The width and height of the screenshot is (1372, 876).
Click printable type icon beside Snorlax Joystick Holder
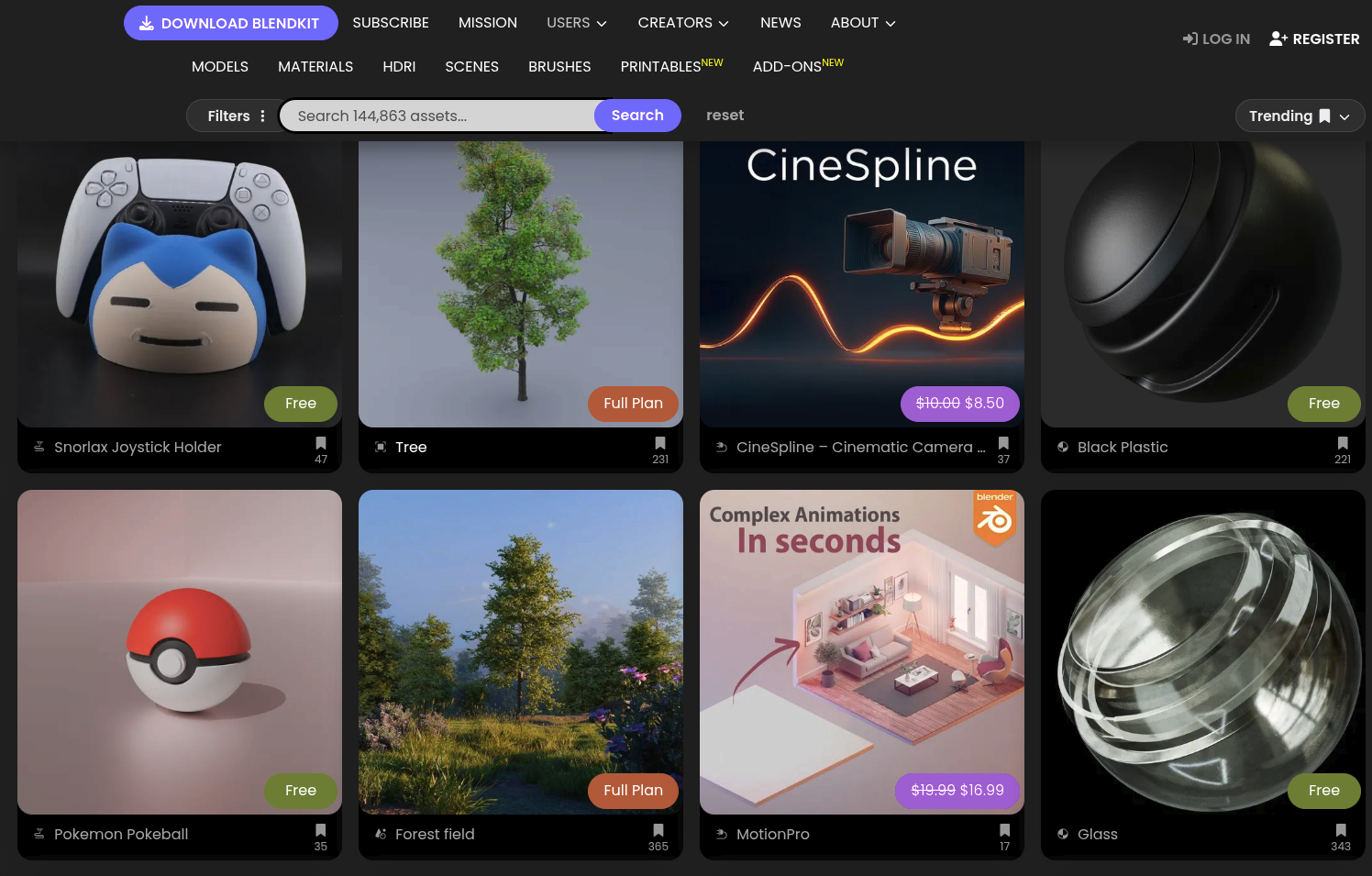[39, 447]
